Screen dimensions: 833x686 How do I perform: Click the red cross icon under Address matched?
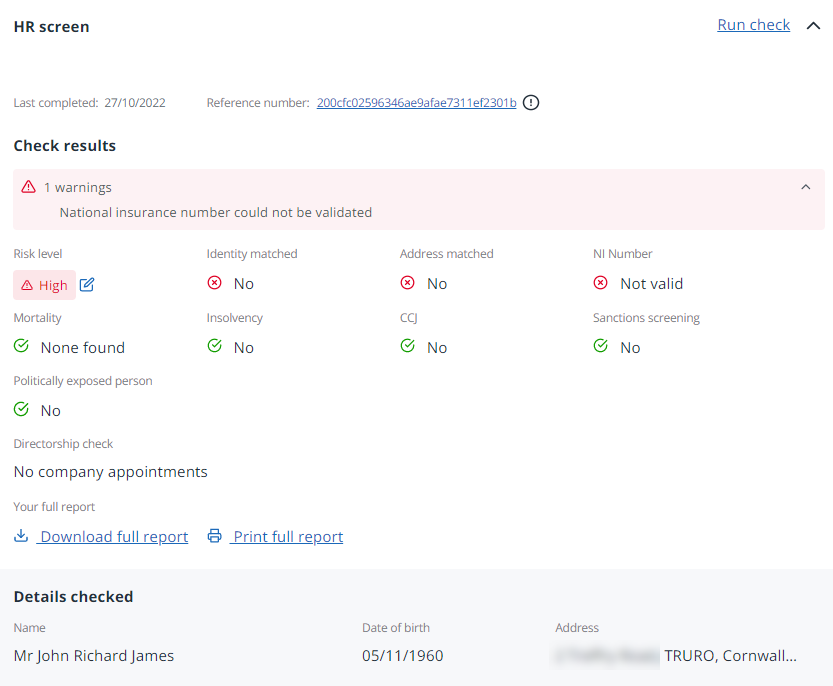tap(407, 283)
